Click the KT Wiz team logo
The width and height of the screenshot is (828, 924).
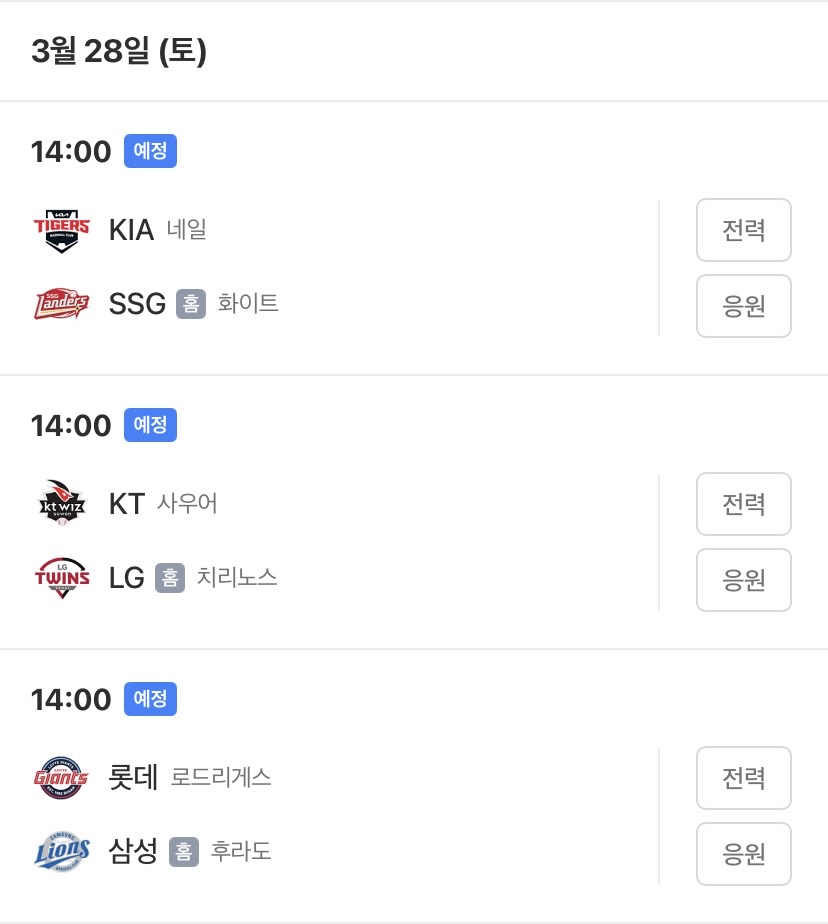pos(61,504)
